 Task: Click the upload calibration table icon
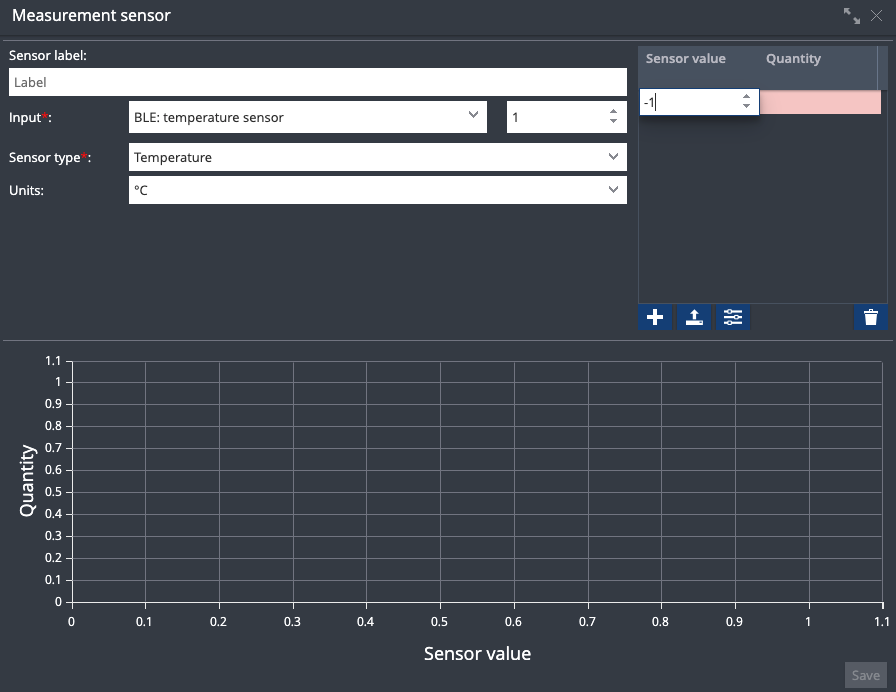694,317
